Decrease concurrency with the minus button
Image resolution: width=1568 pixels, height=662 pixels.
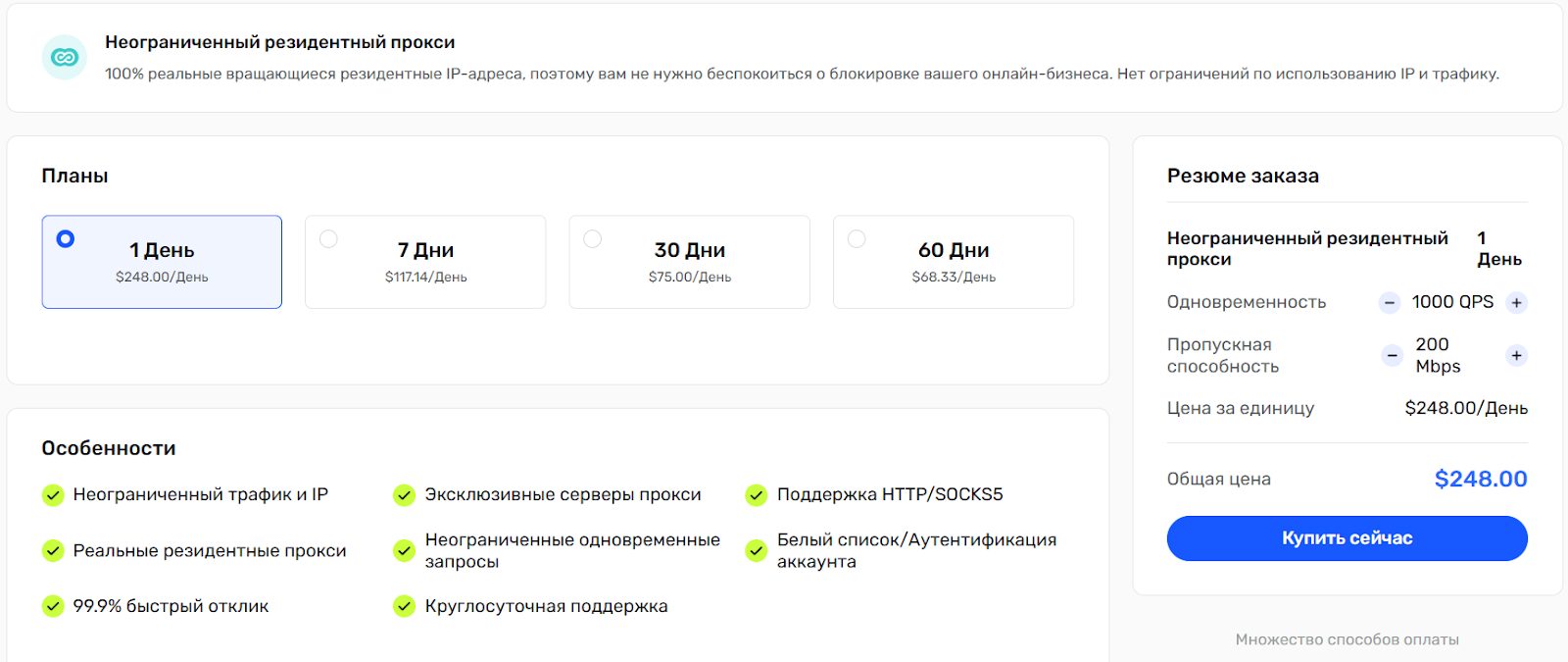pos(1390,303)
